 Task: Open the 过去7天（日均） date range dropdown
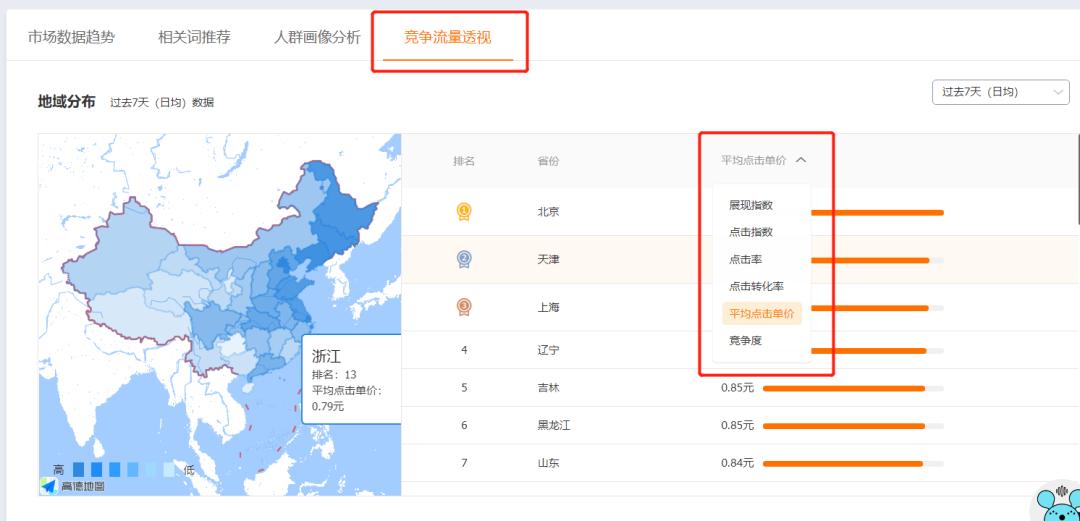coord(1000,92)
